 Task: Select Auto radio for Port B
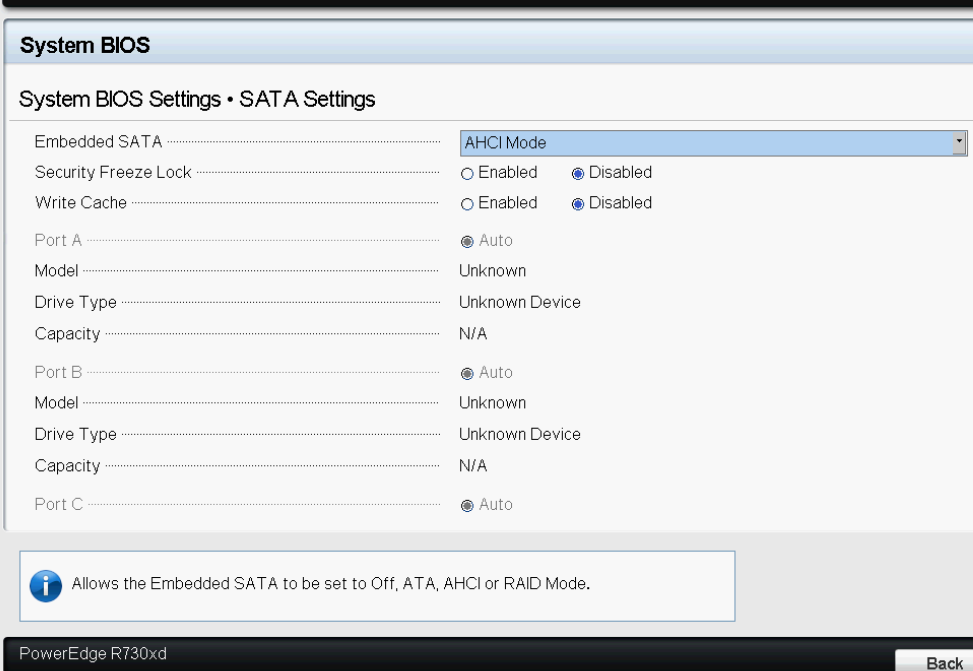(467, 373)
